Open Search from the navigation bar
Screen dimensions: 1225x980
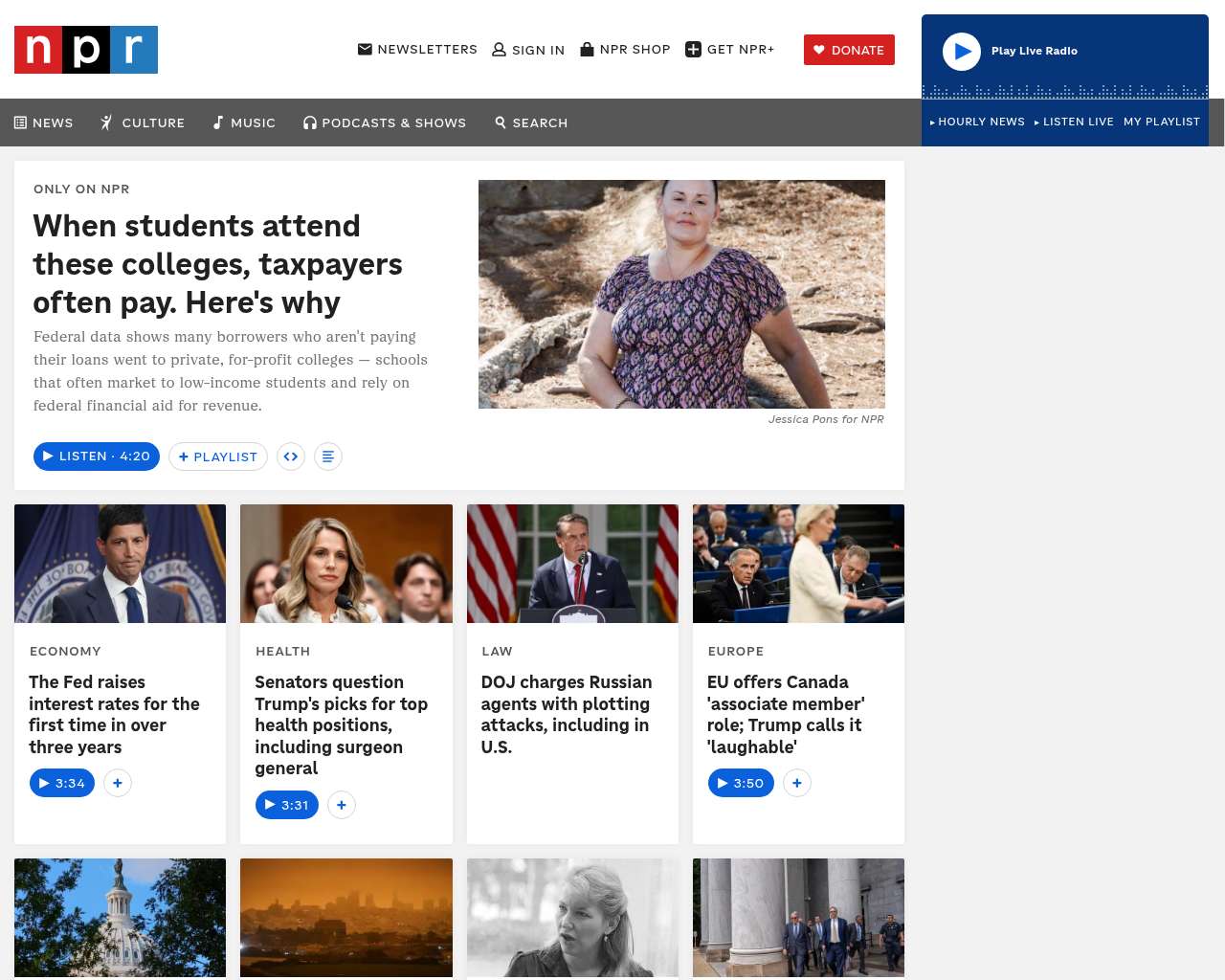[x=531, y=122]
